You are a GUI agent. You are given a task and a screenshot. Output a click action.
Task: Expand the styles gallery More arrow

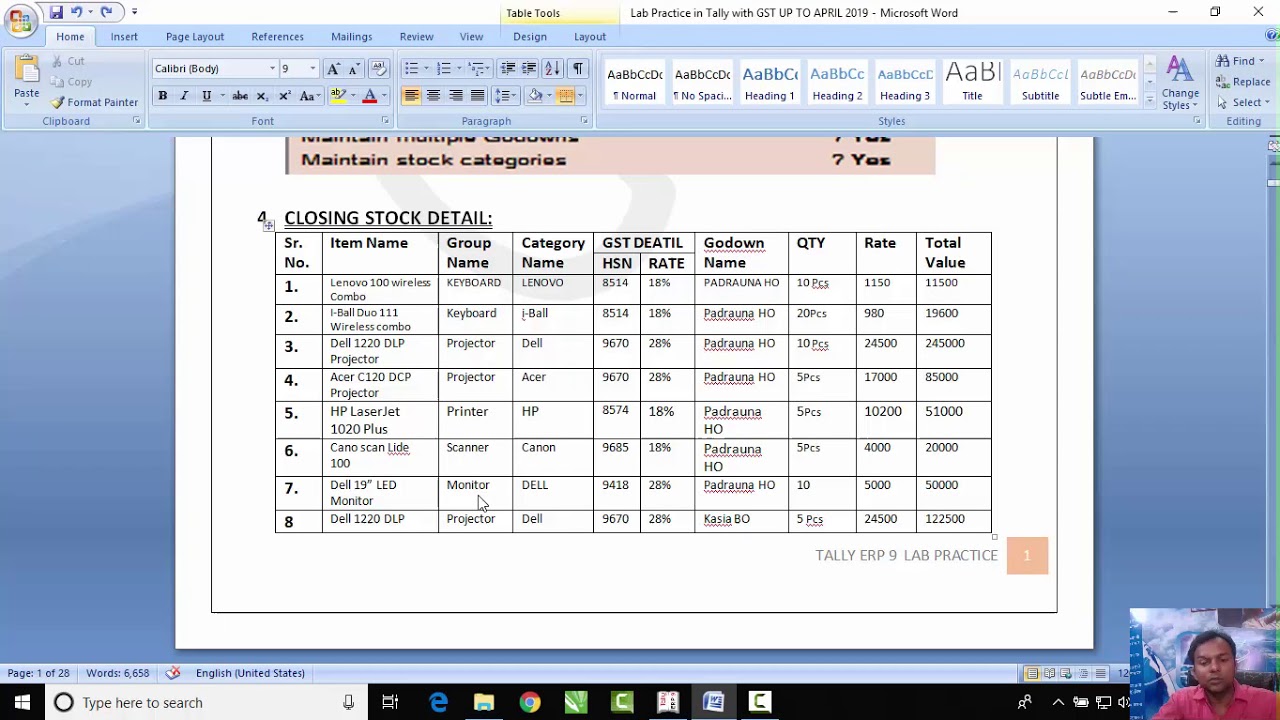[x=1150, y=101]
